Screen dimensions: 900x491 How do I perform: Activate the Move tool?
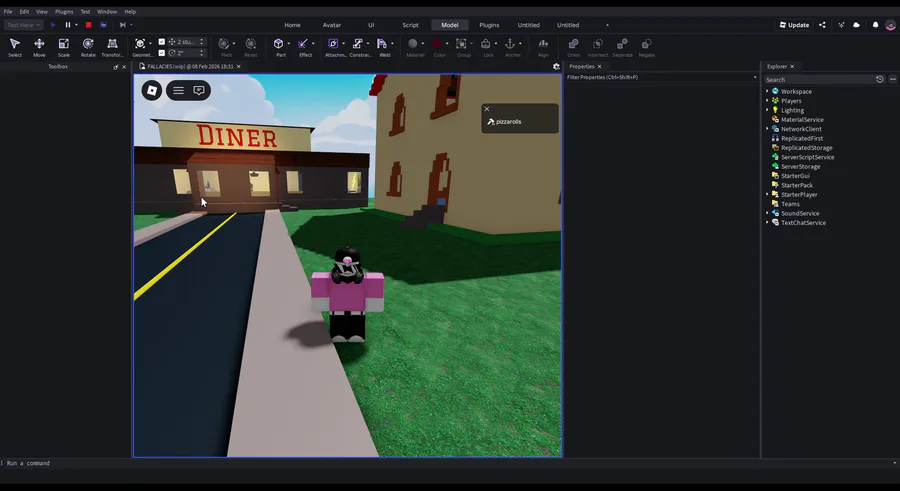coord(39,47)
